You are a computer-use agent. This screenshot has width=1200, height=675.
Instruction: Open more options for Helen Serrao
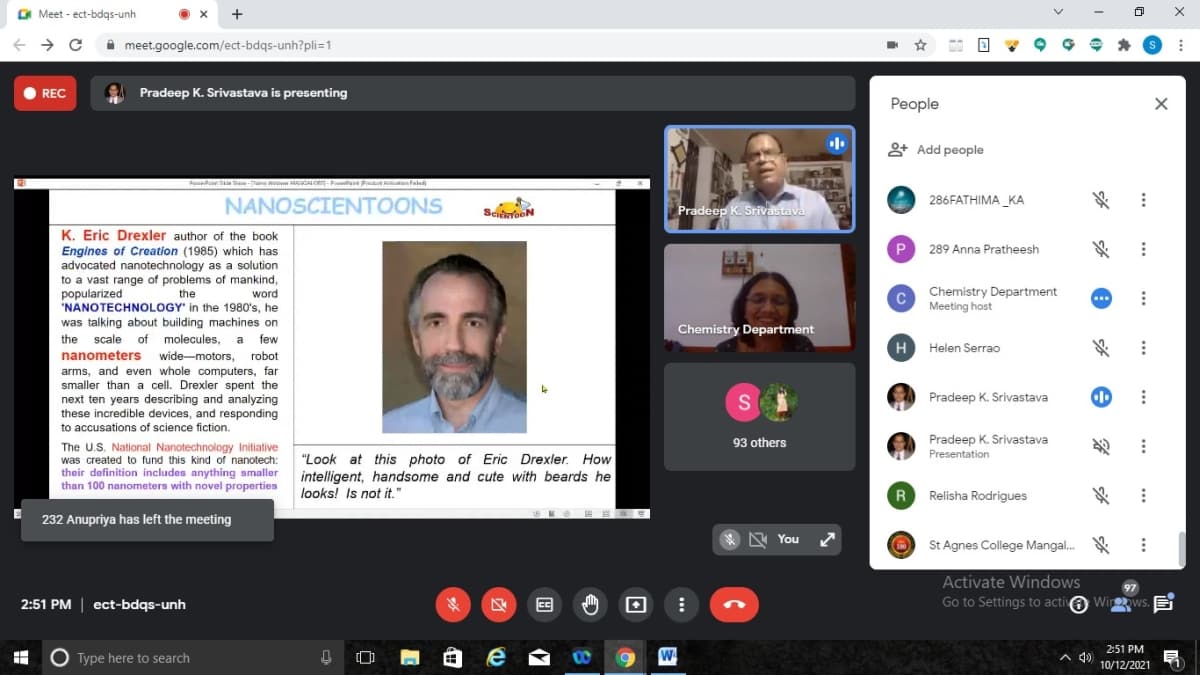[1143, 348]
